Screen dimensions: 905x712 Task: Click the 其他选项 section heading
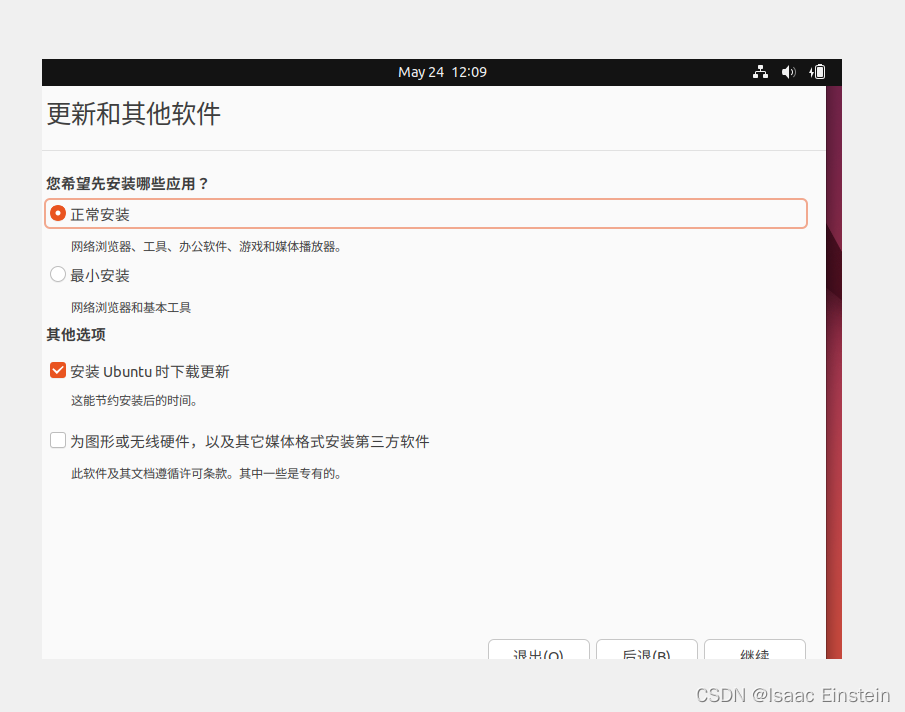point(76,335)
